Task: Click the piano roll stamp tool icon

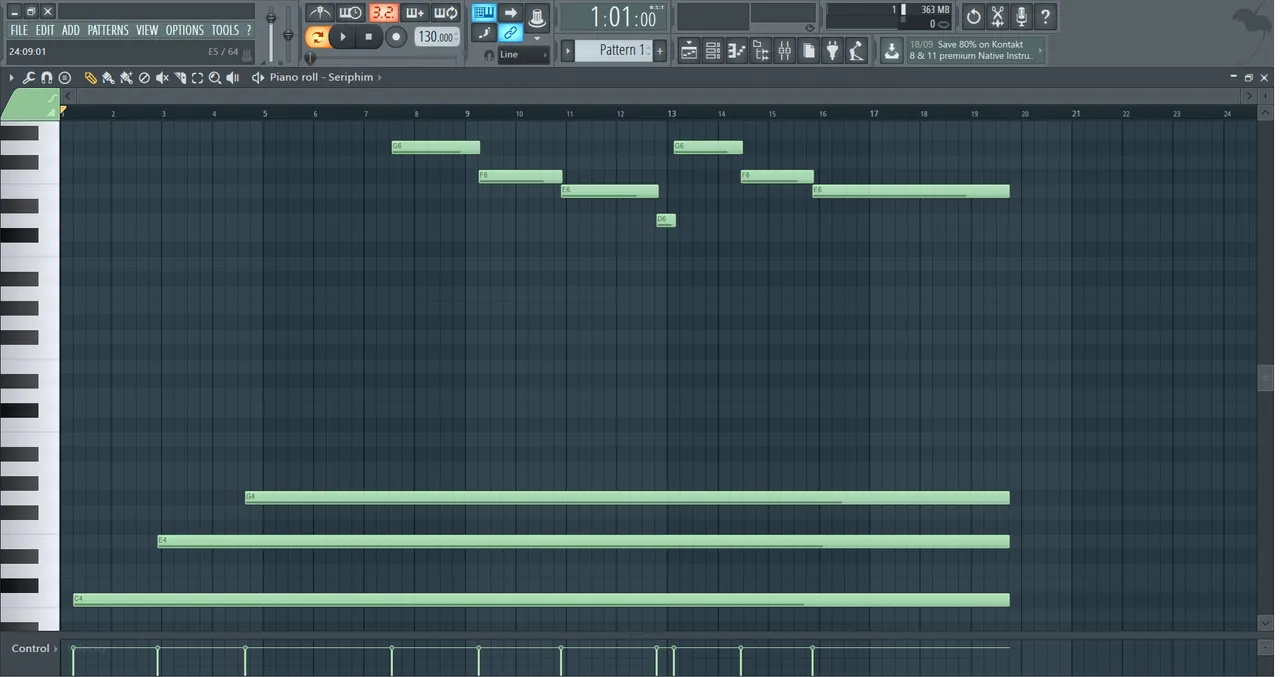Action: 65,77
